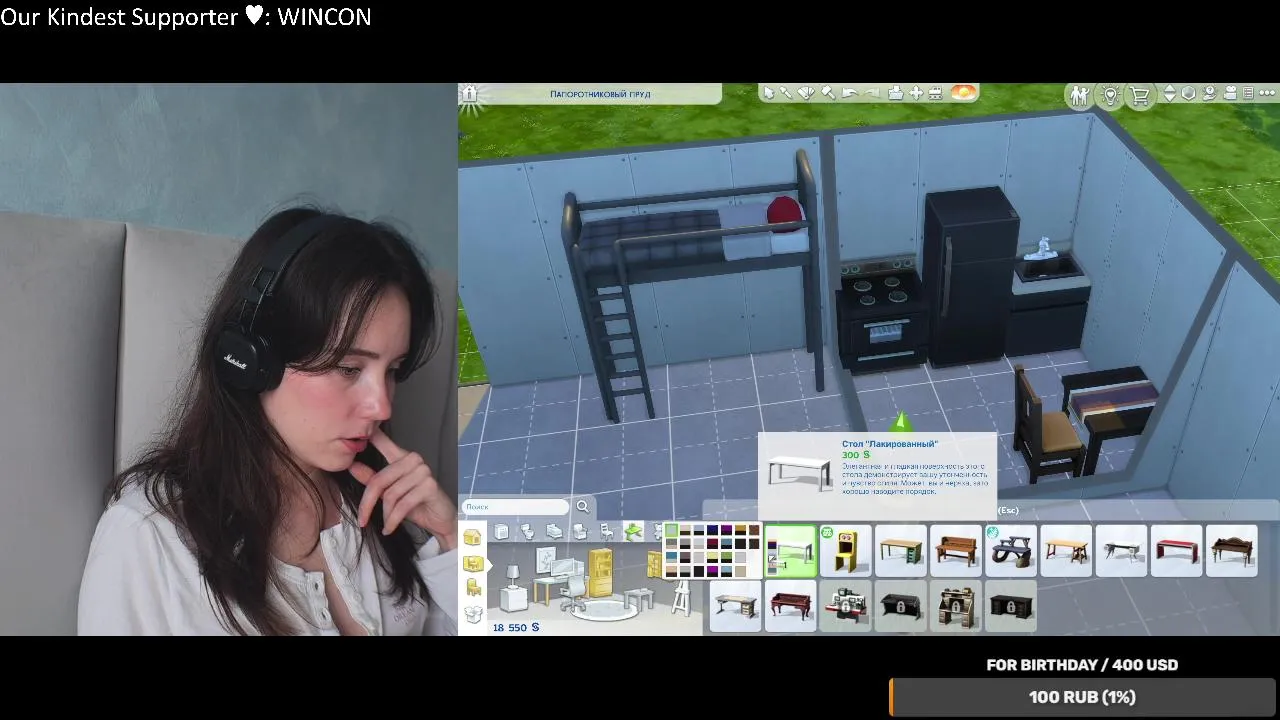The width and height of the screenshot is (1280, 720).
Task: Cycle wall view with the cube icon
Action: (x=1189, y=94)
